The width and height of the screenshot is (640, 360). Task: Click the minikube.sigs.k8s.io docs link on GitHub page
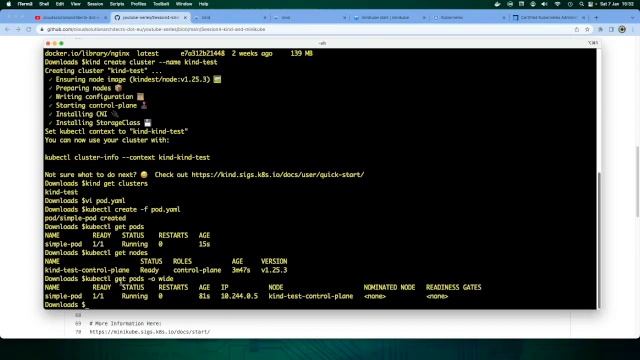150,332
